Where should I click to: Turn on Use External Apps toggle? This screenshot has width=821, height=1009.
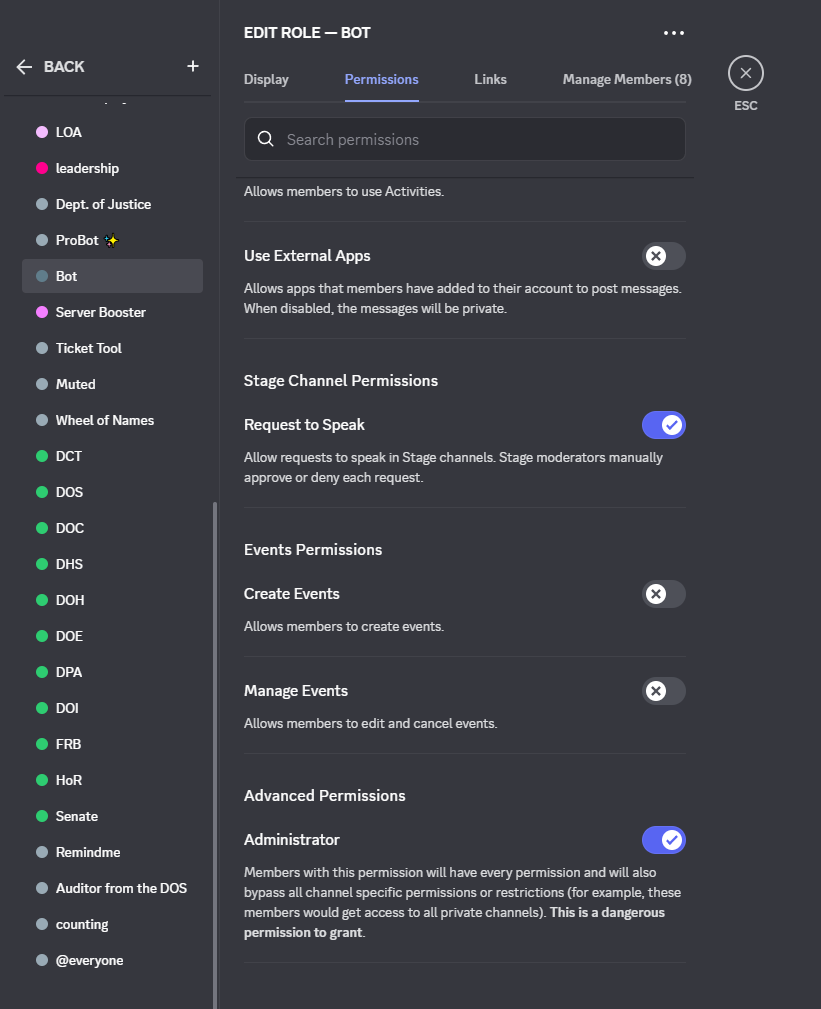(x=664, y=256)
